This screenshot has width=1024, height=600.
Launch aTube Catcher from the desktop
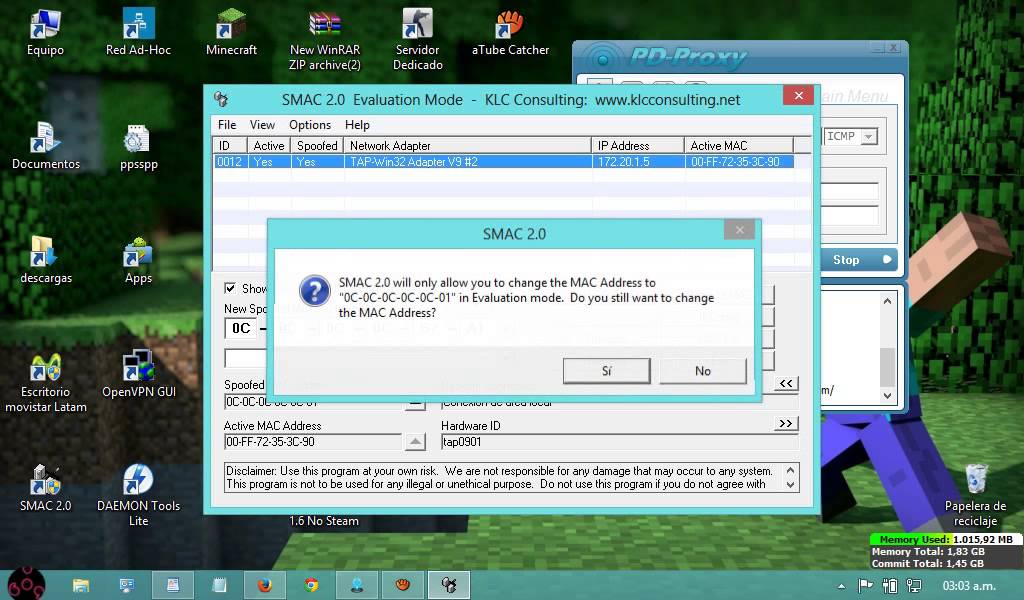point(510,32)
